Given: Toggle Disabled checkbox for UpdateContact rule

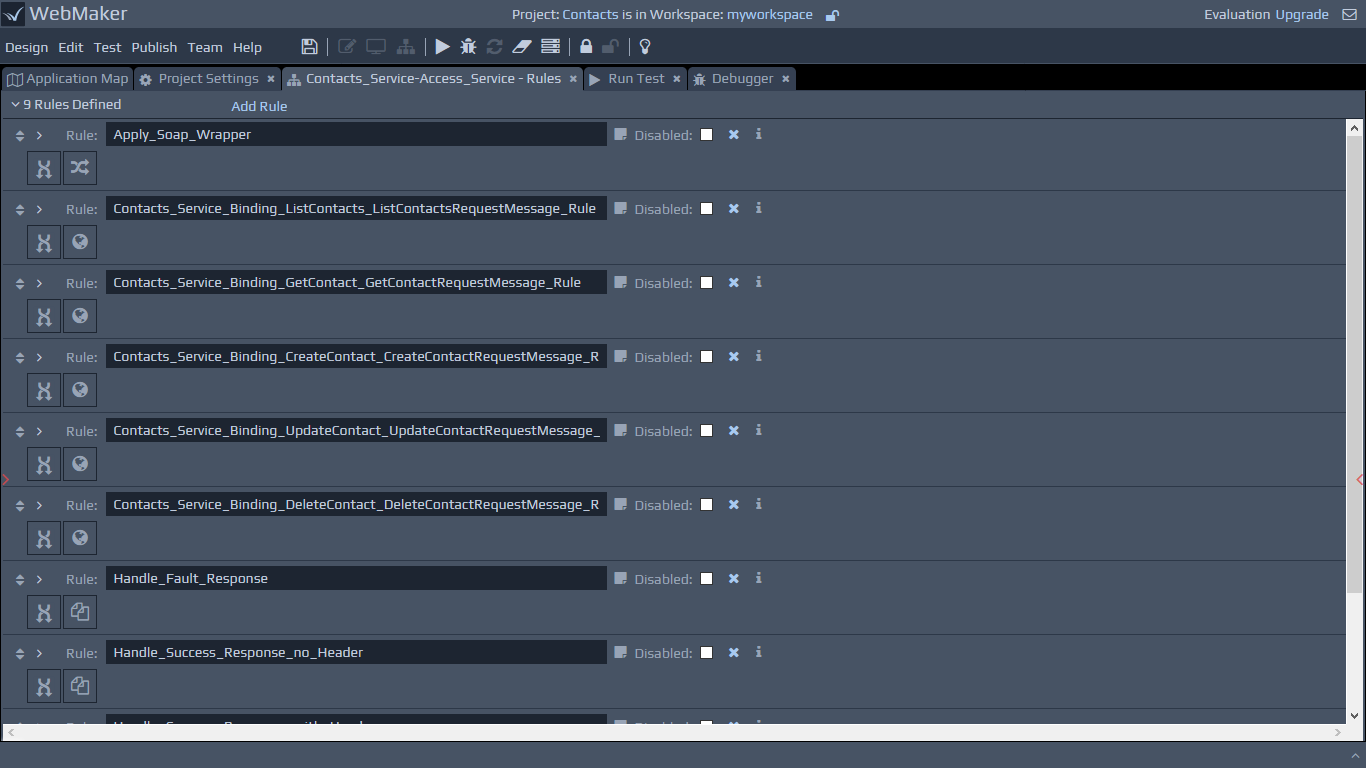Looking at the screenshot, I should (707, 431).
